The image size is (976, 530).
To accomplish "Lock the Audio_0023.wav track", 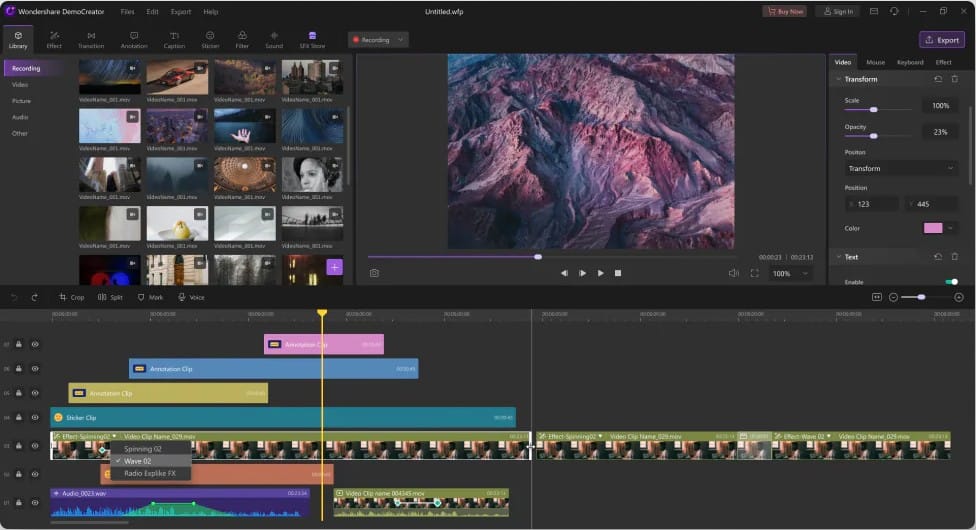I will pyautogui.click(x=19, y=502).
